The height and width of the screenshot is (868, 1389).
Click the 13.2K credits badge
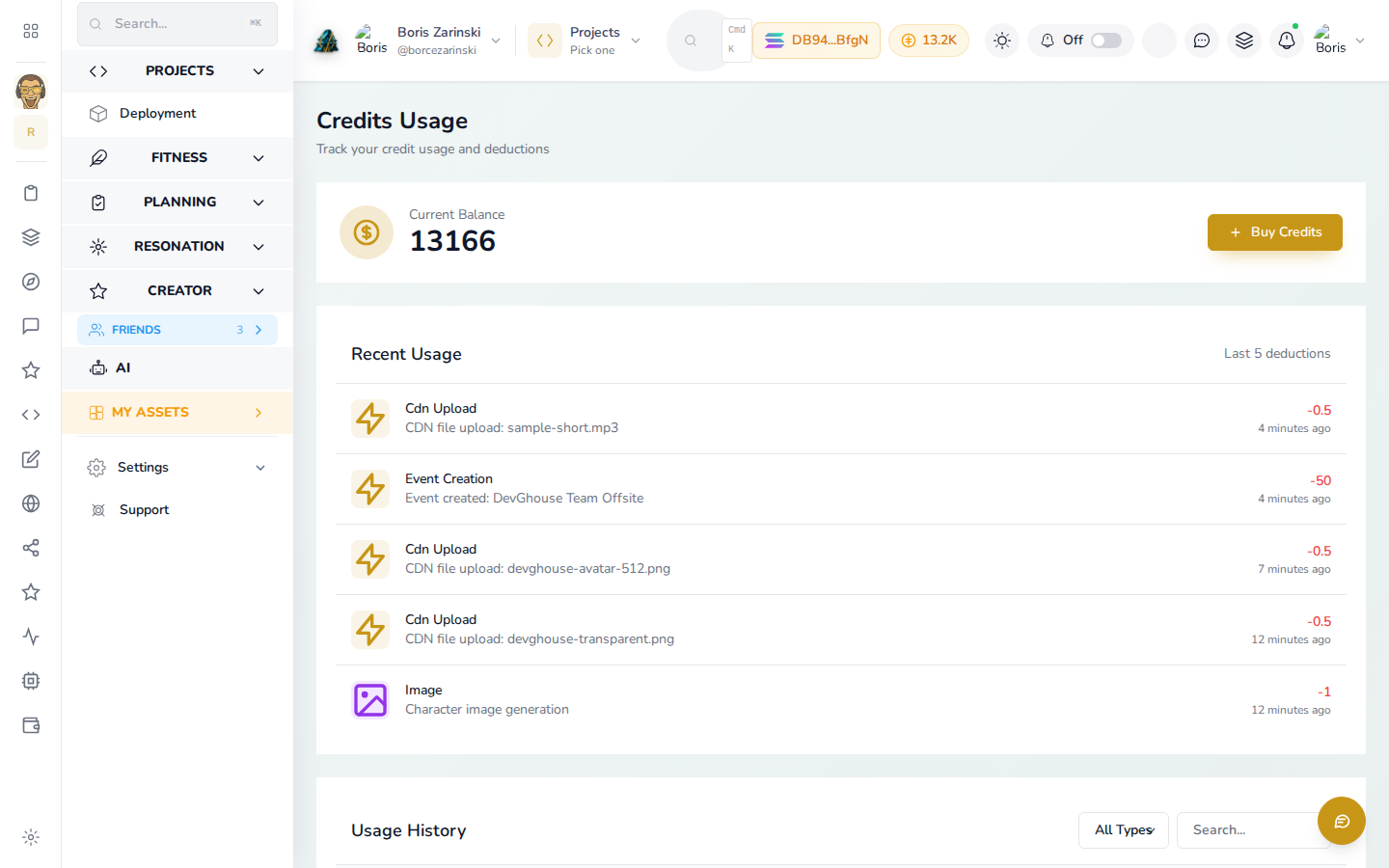(x=929, y=41)
